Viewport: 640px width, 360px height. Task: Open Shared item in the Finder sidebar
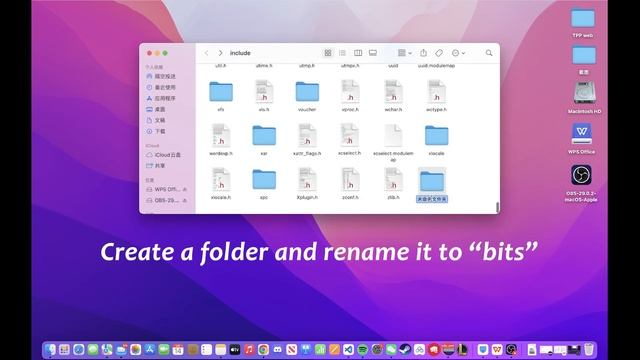[156, 166]
